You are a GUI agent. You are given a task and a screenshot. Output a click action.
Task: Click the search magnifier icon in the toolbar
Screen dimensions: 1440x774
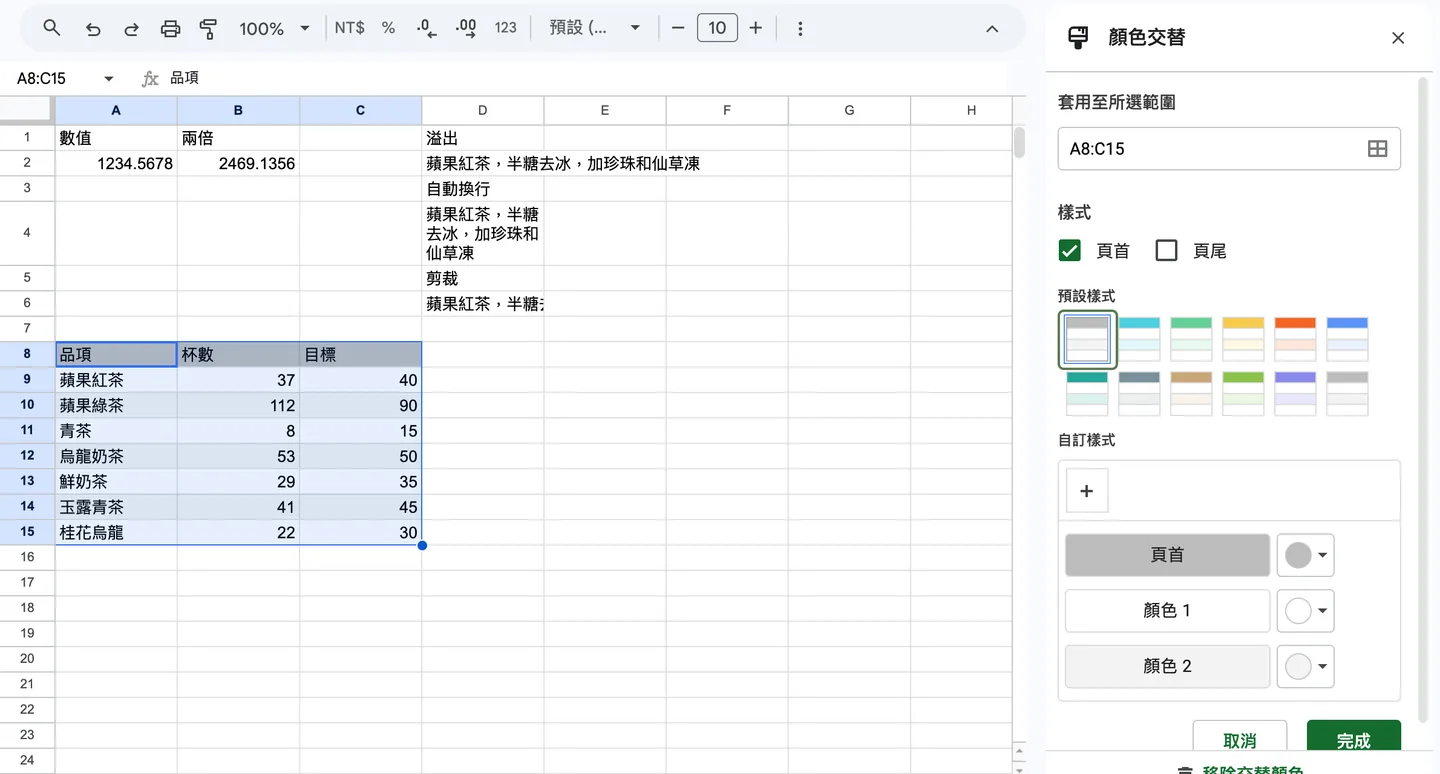[x=52, y=28]
